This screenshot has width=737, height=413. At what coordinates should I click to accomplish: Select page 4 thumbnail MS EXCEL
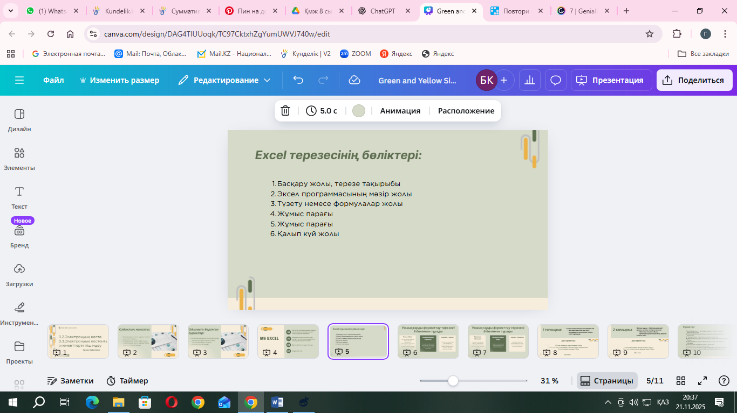(288, 342)
